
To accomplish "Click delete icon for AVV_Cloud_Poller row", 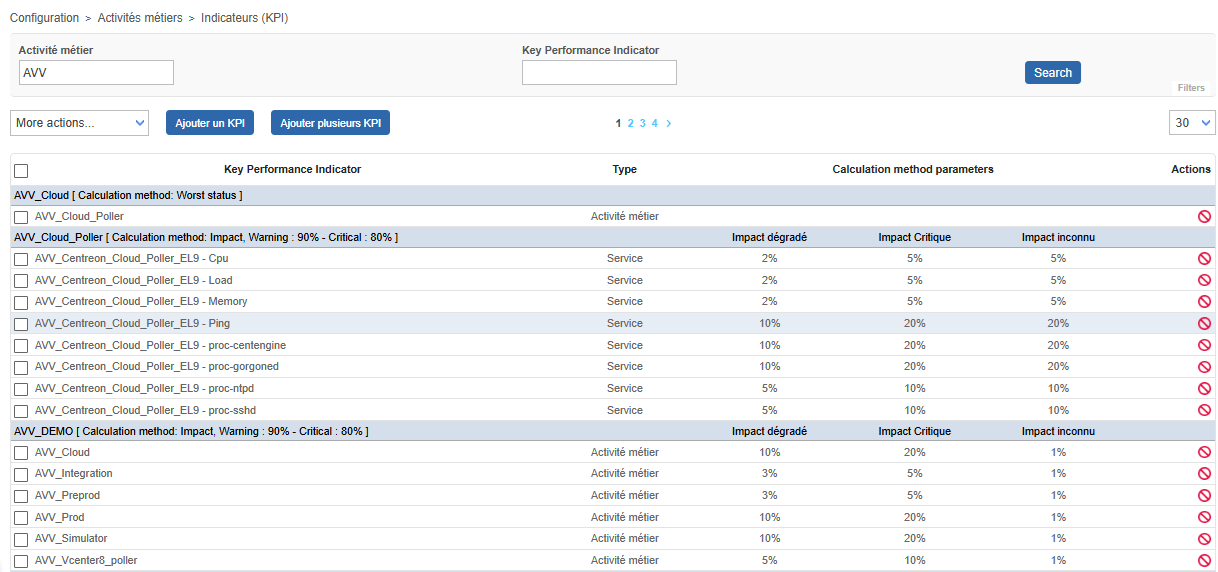I will tap(1204, 217).
